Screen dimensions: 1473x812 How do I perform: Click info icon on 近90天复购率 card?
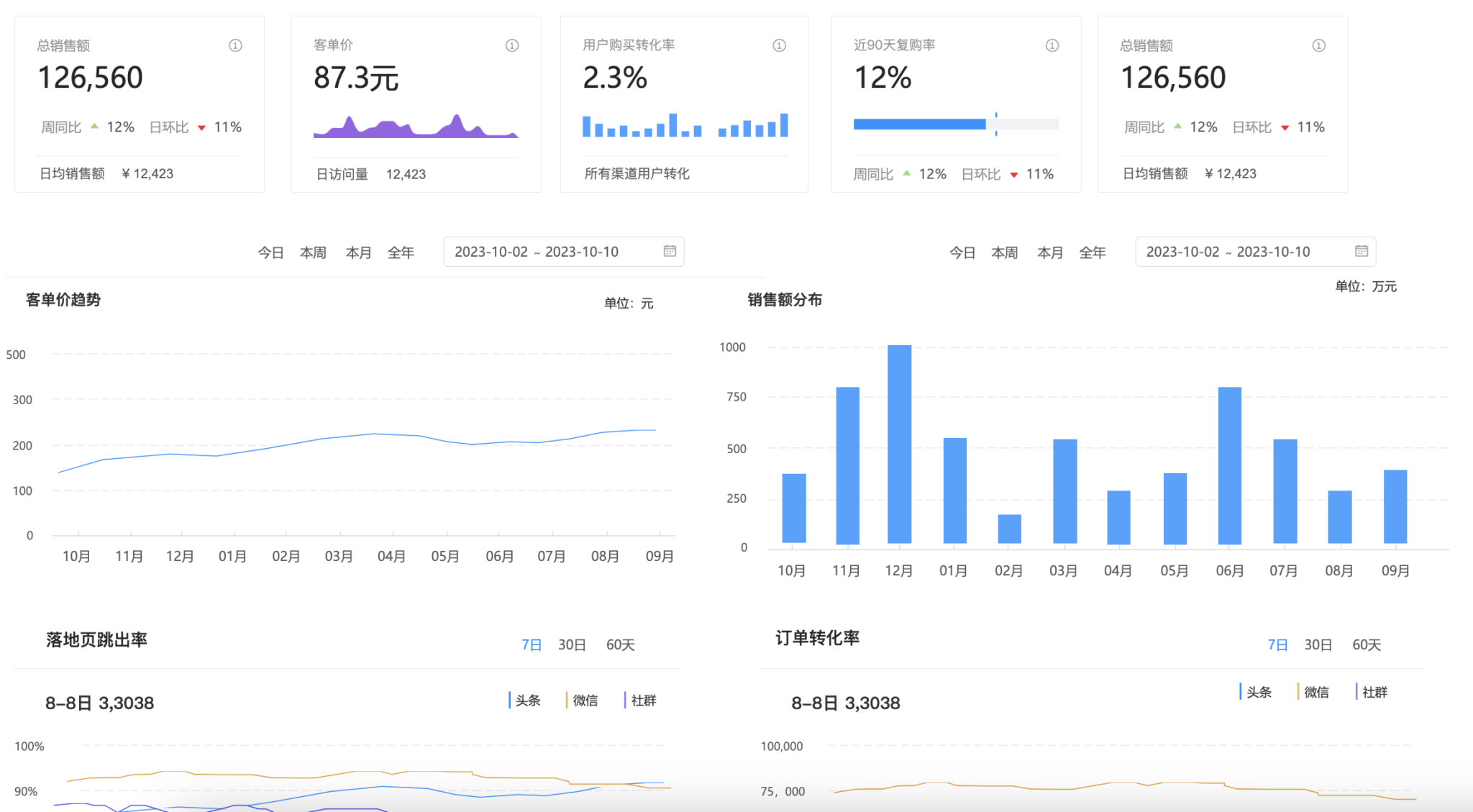pos(1052,45)
